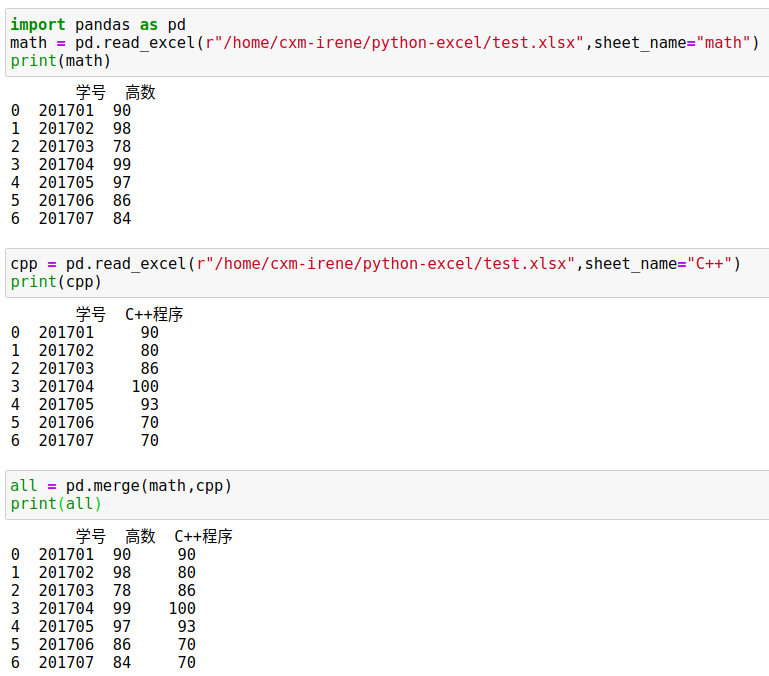Click sheet_name="math" argument in first cell
The height and width of the screenshot is (676, 769).
(x=672, y=43)
